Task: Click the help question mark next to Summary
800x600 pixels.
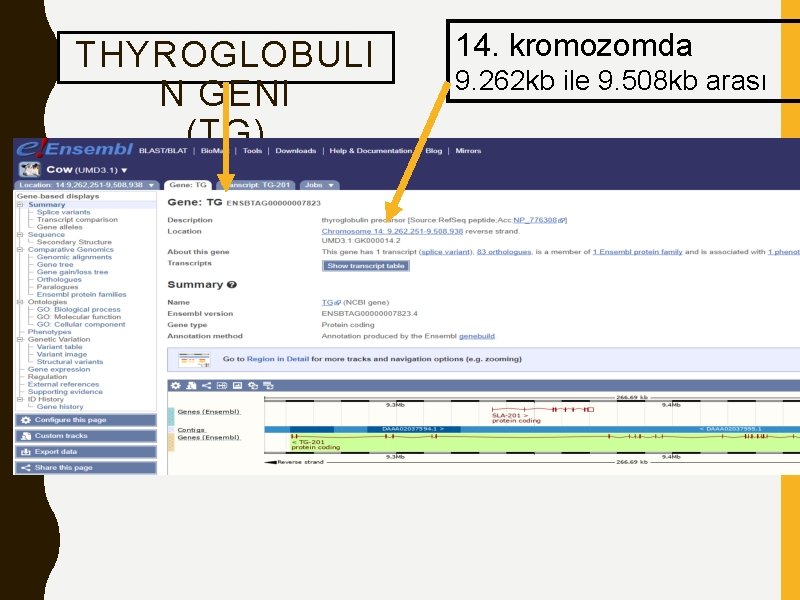Action: [231, 284]
